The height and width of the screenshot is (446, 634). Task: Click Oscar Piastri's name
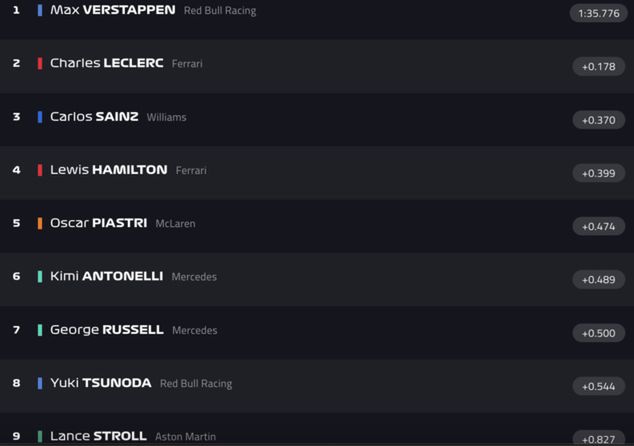(98, 223)
